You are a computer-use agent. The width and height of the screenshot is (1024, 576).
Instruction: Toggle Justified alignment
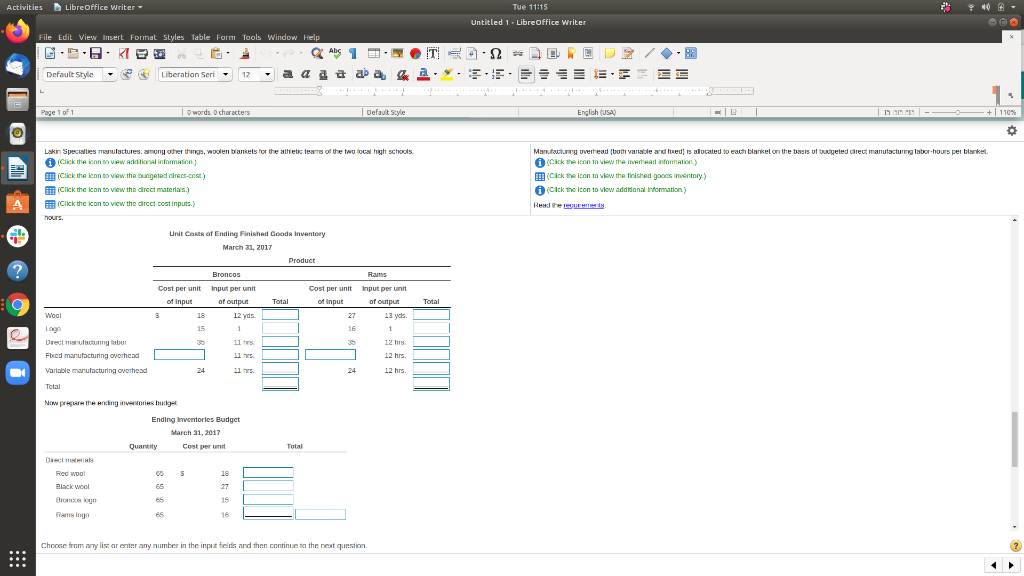pyautogui.click(x=579, y=74)
